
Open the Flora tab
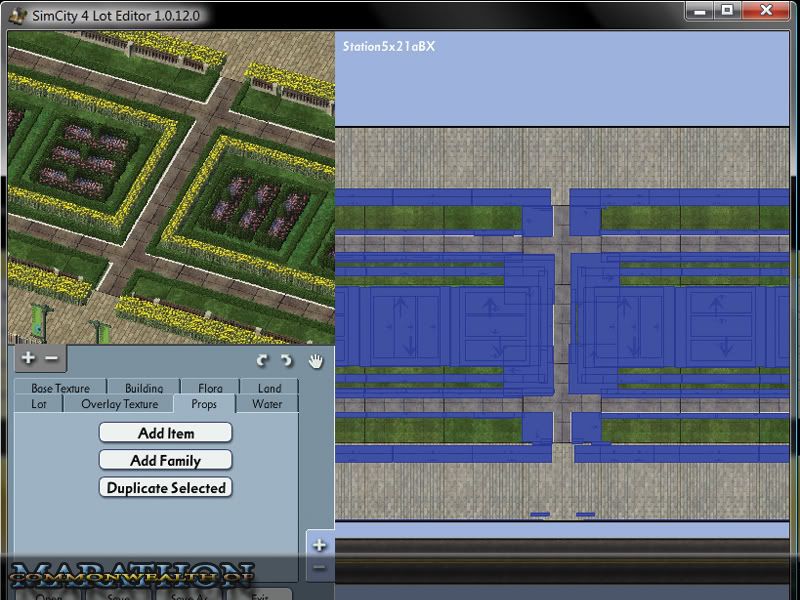210,388
